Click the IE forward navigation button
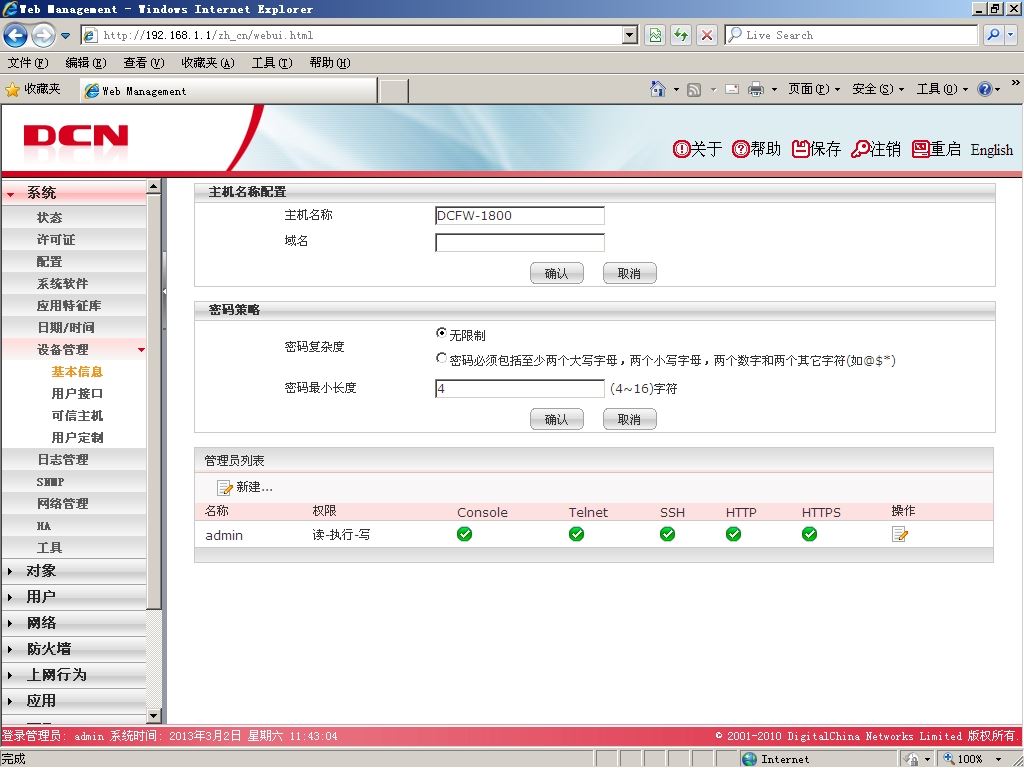This screenshot has height=768, width=1024. click(43, 35)
